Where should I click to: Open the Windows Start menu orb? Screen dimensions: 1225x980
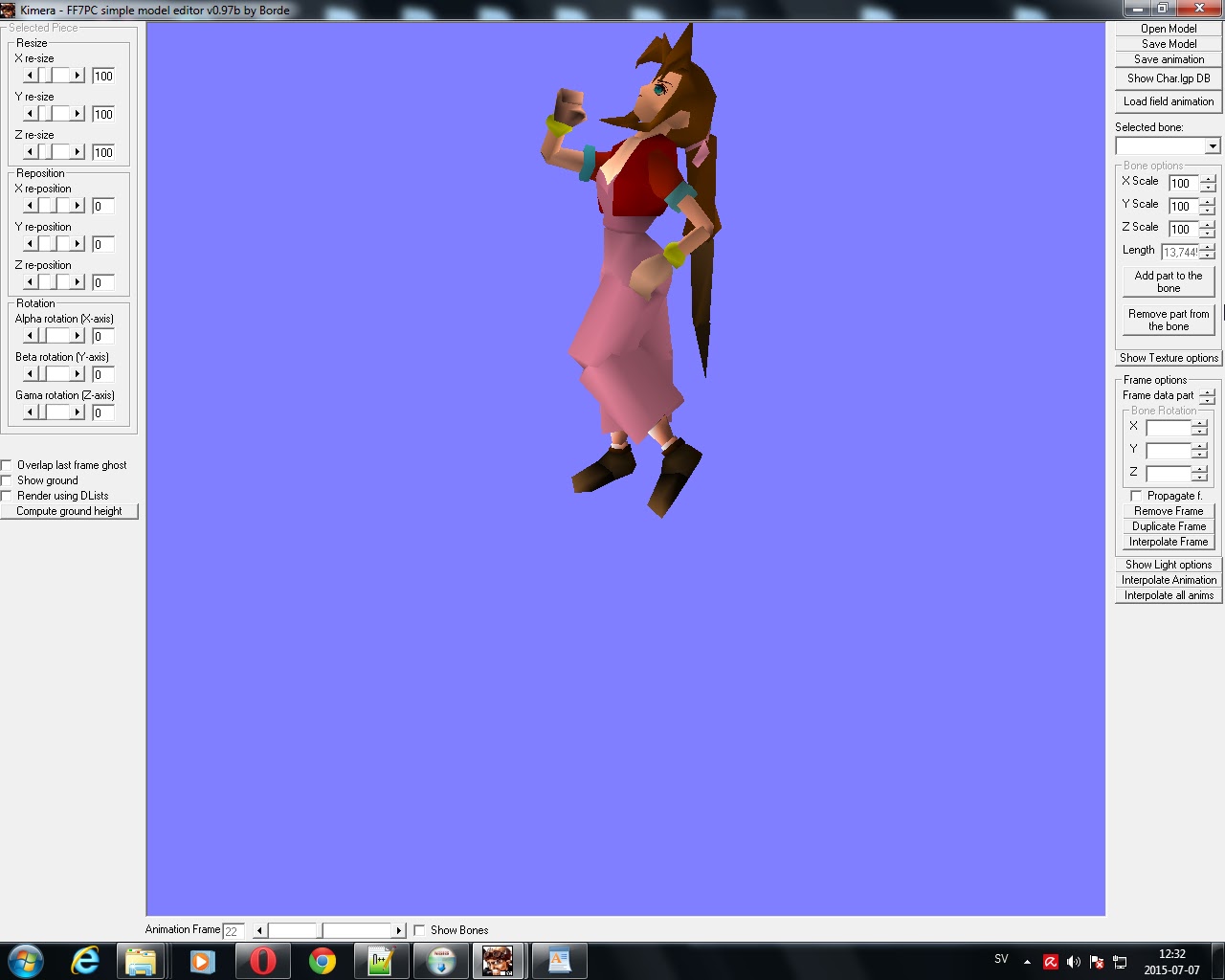pyautogui.click(x=26, y=961)
